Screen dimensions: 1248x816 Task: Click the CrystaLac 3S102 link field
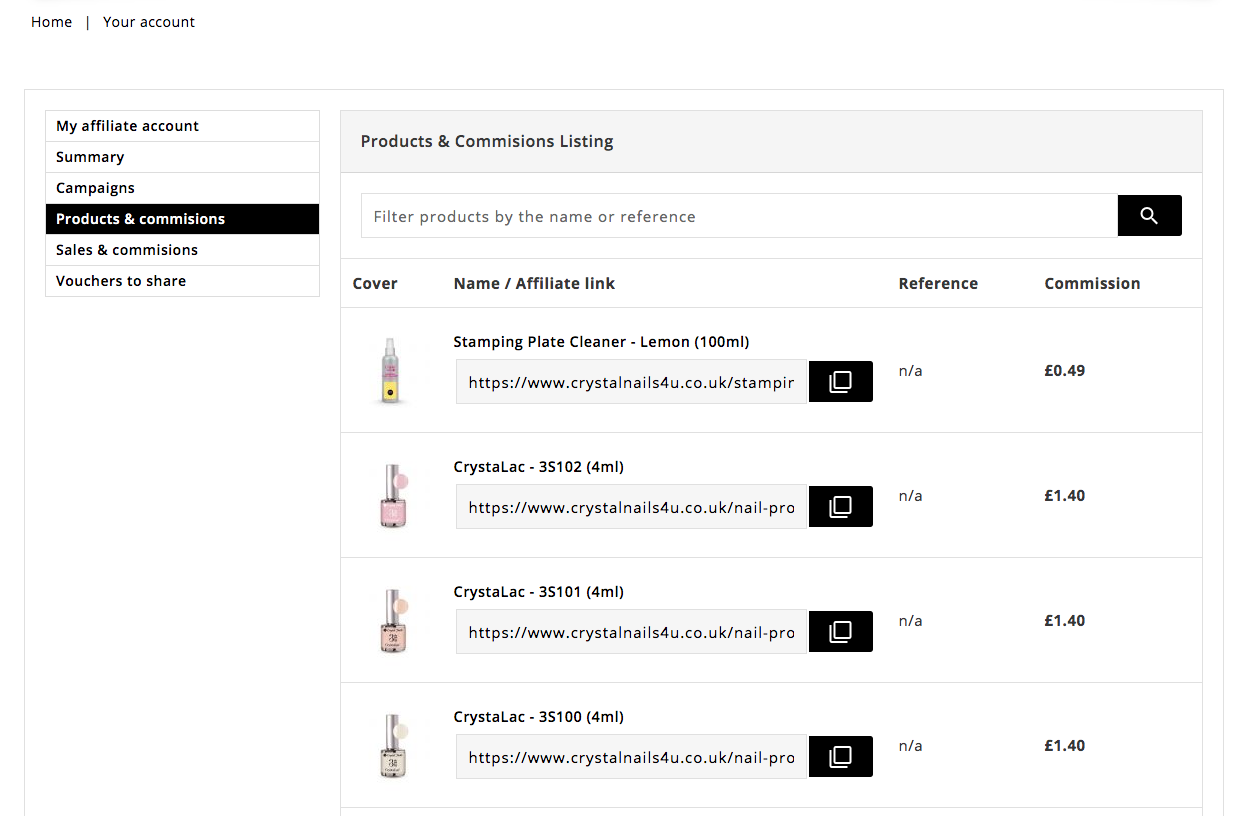(631, 507)
